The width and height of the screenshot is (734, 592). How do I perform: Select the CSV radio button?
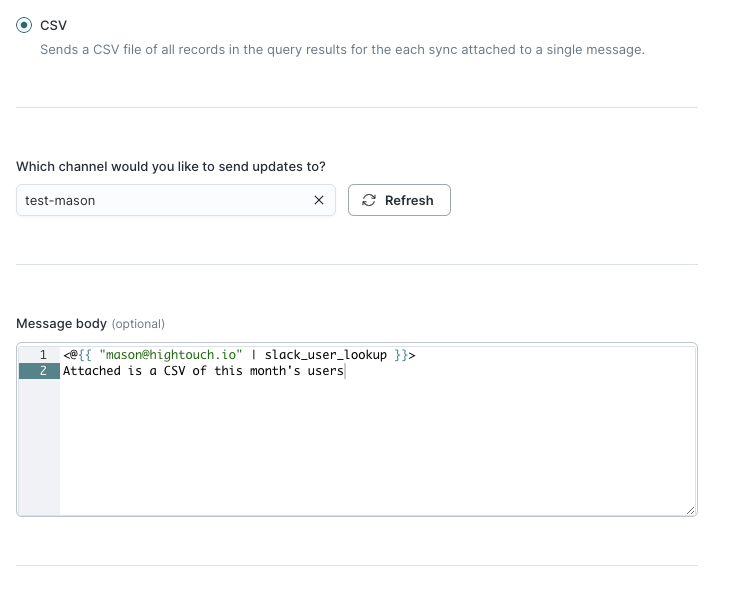[x=23, y=24]
